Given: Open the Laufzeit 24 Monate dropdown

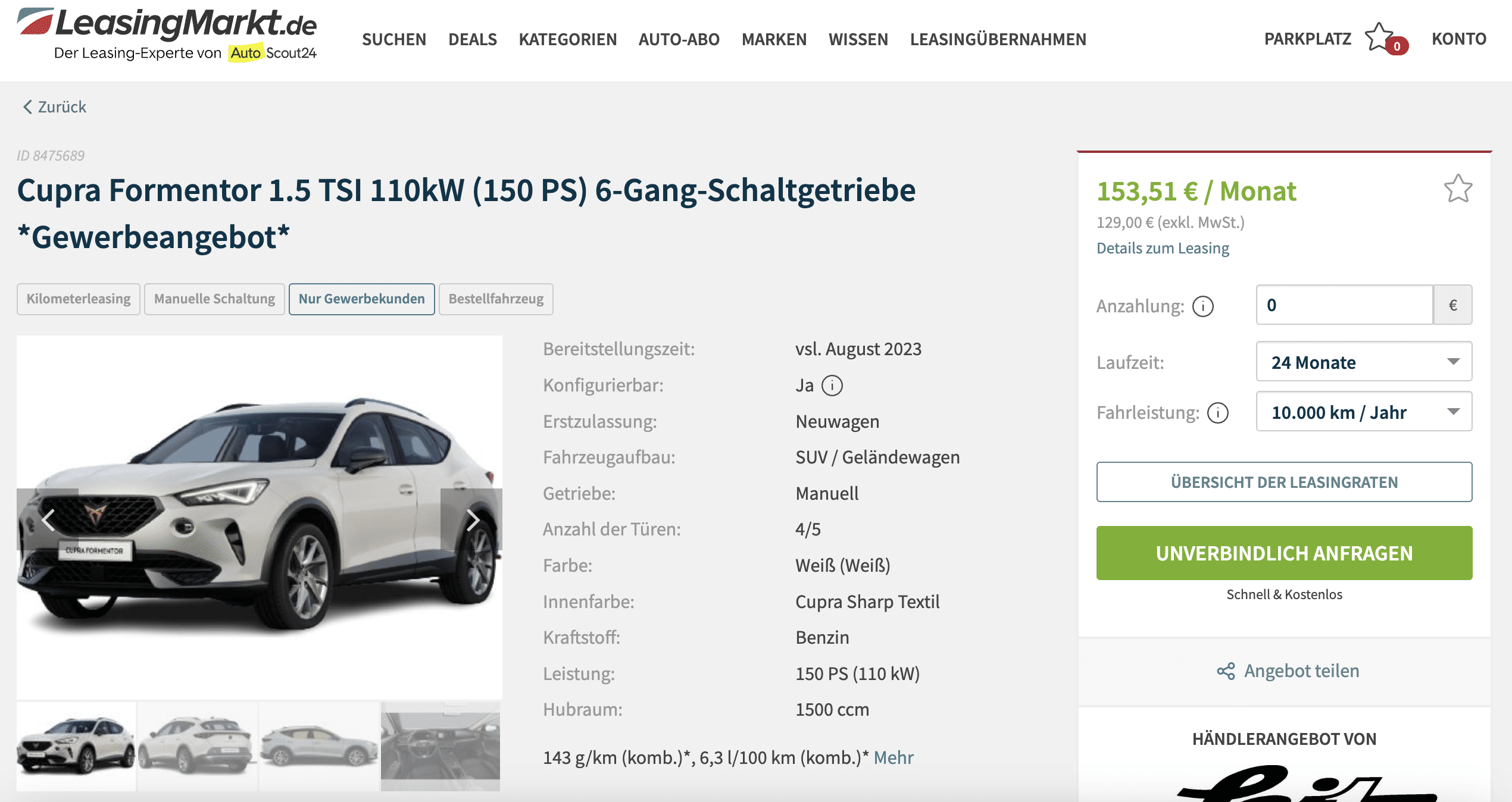Looking at the screenshot, I should [x=1364, y=361].
